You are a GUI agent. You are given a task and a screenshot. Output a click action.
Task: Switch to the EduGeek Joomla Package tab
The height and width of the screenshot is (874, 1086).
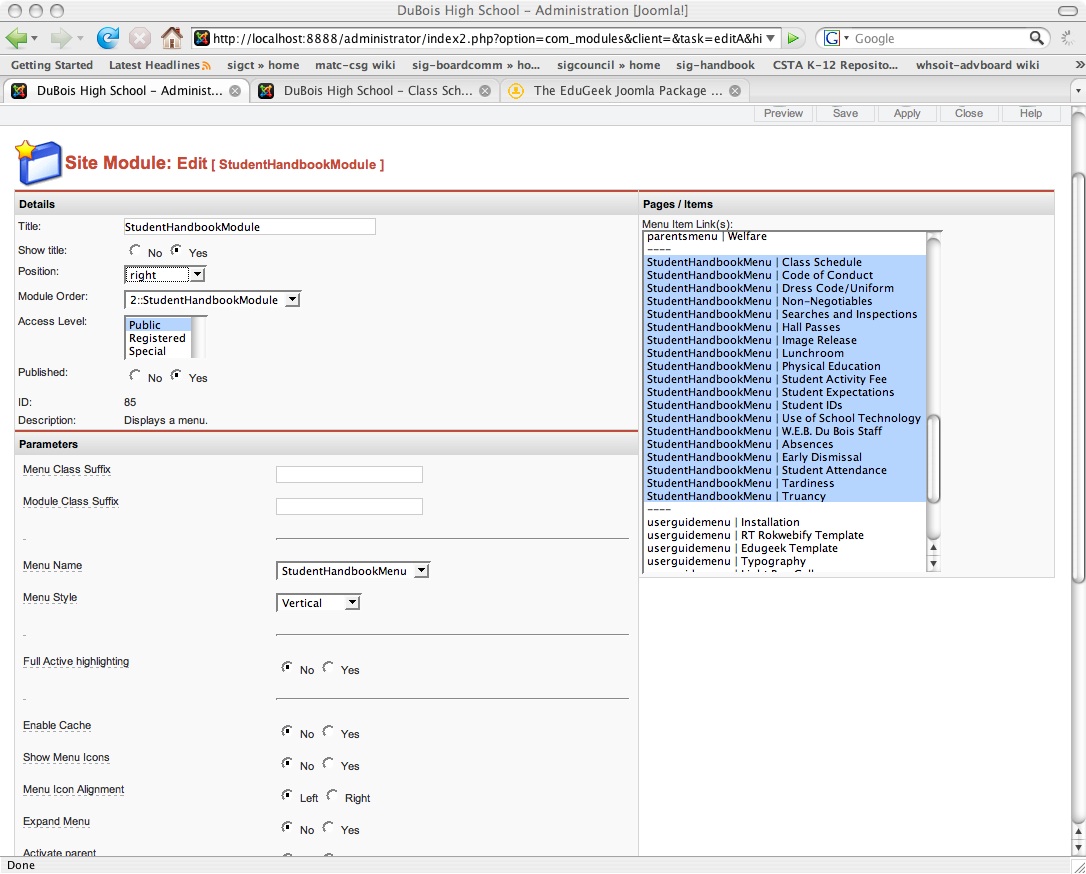(x=624, y=91)
